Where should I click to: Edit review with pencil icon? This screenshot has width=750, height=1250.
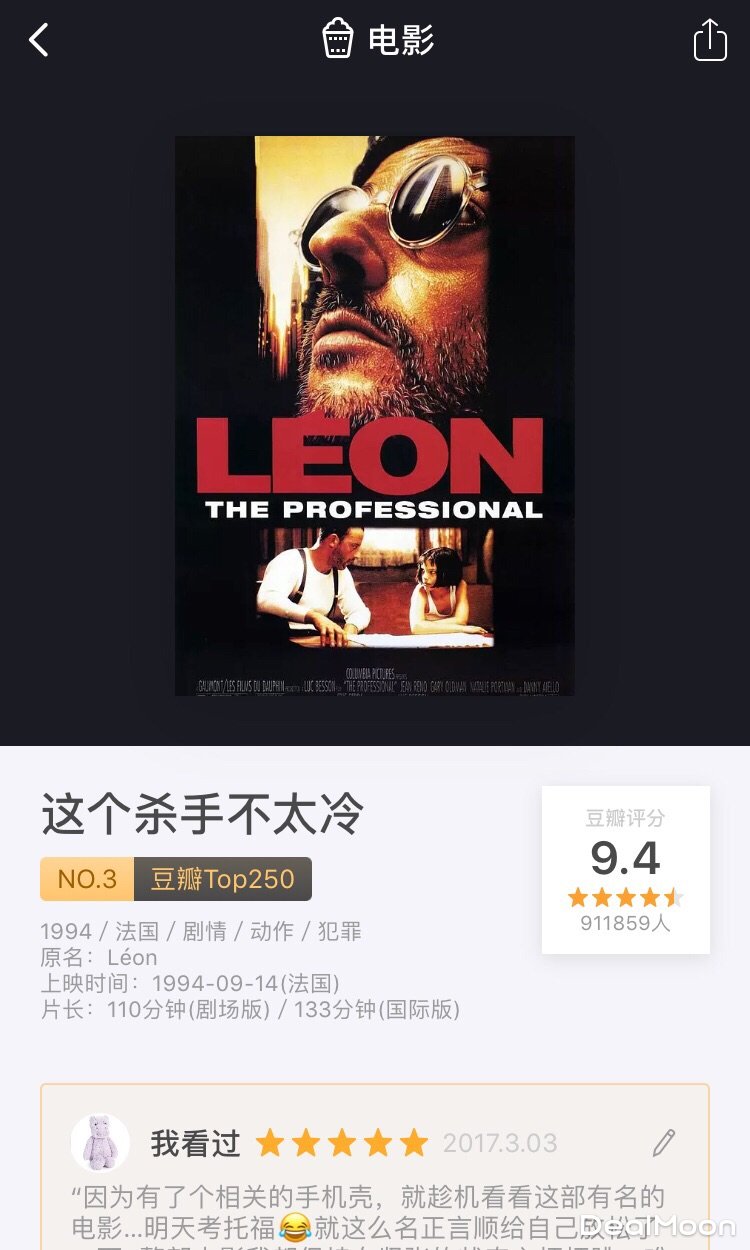(664, 1143)
